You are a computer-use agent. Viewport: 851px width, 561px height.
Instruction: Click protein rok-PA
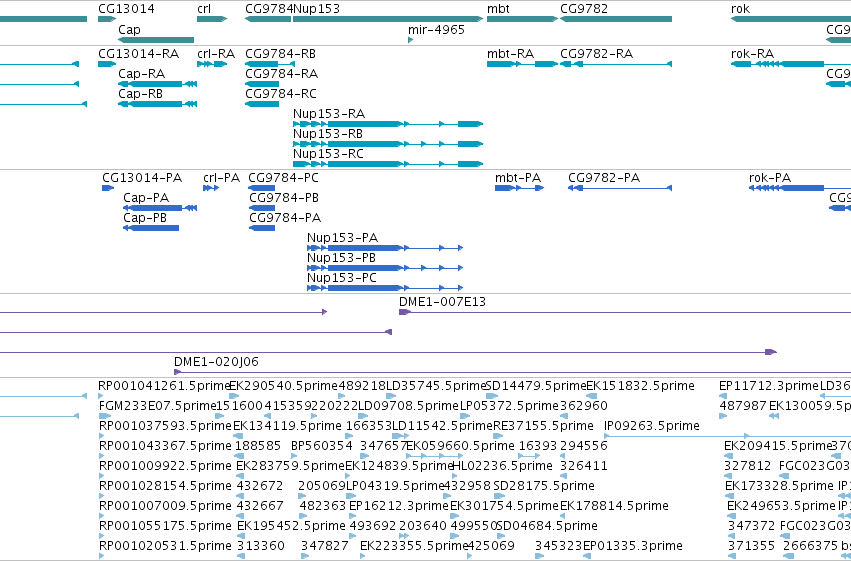tap(800, 188)
